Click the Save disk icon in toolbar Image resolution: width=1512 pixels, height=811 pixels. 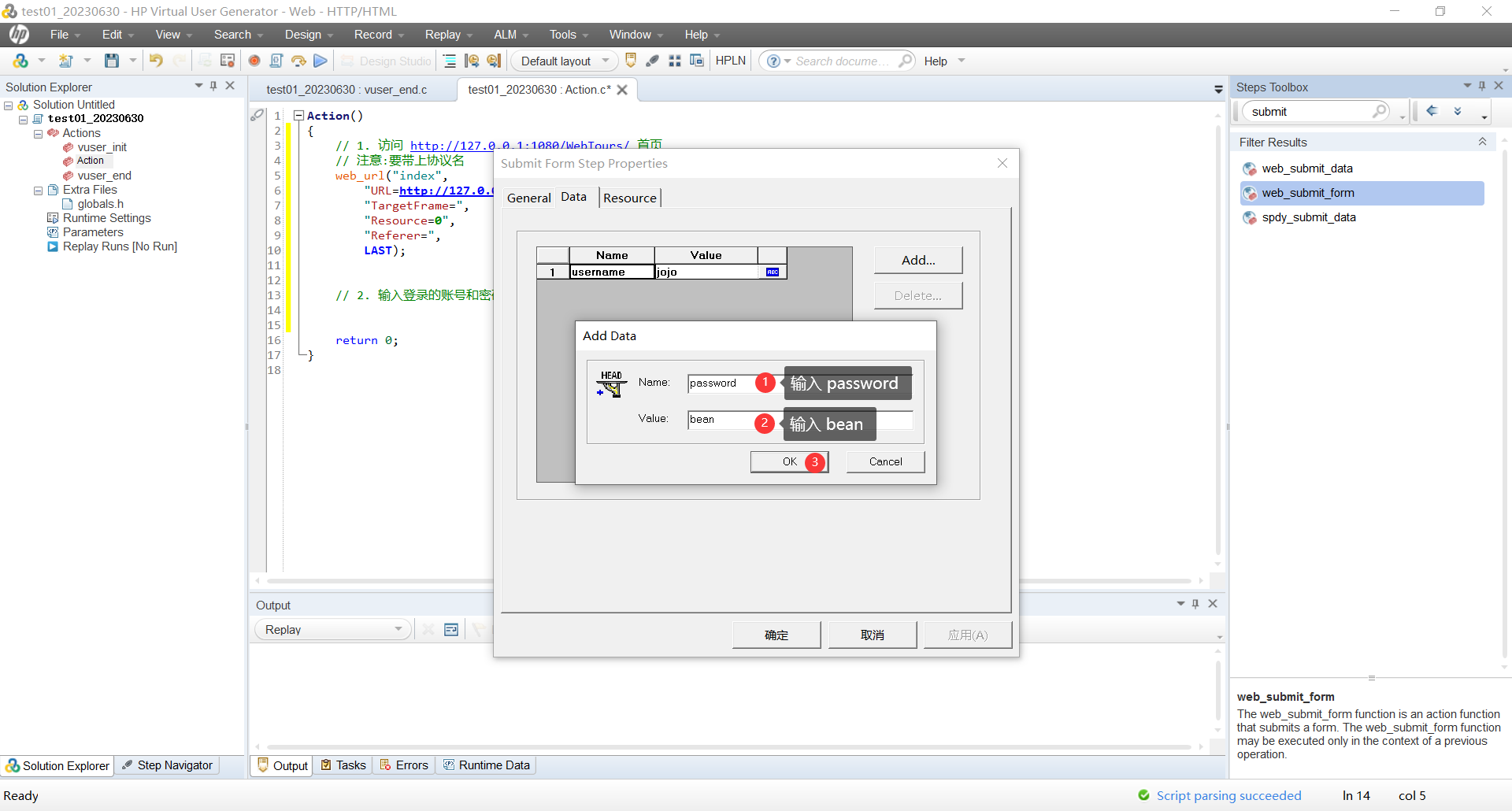click(112, 61)
